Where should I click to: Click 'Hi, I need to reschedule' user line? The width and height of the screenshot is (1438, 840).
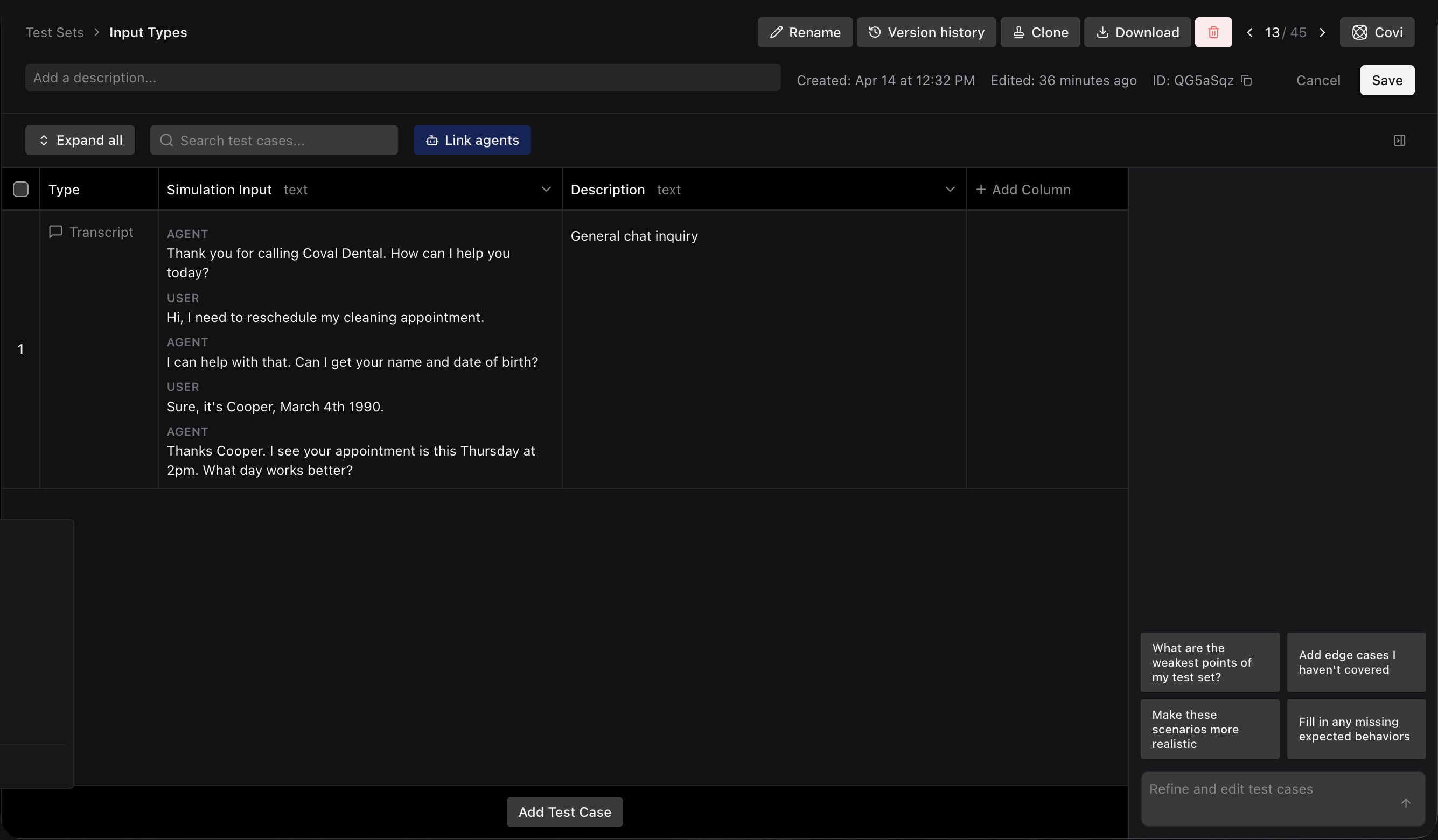(325, 317)
